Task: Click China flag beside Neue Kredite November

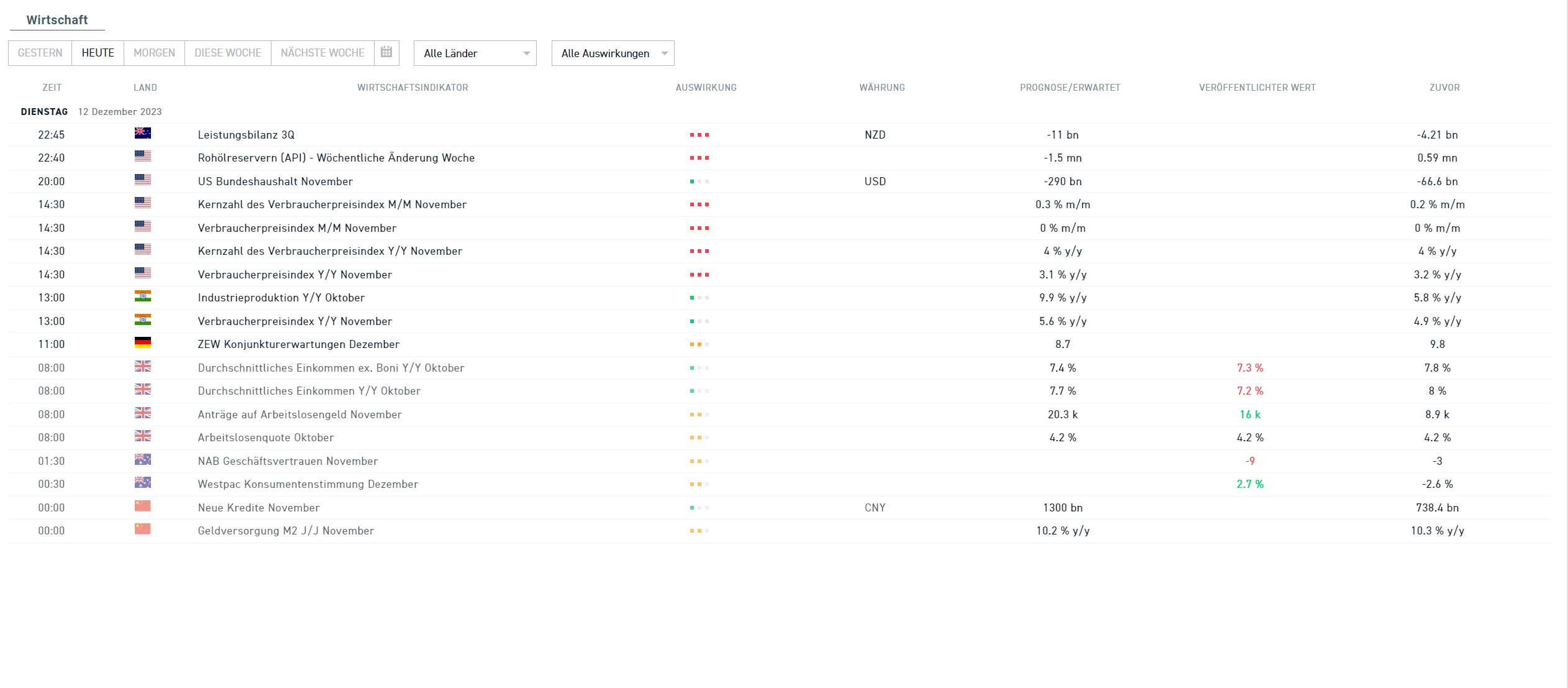Action: point(142,507)
